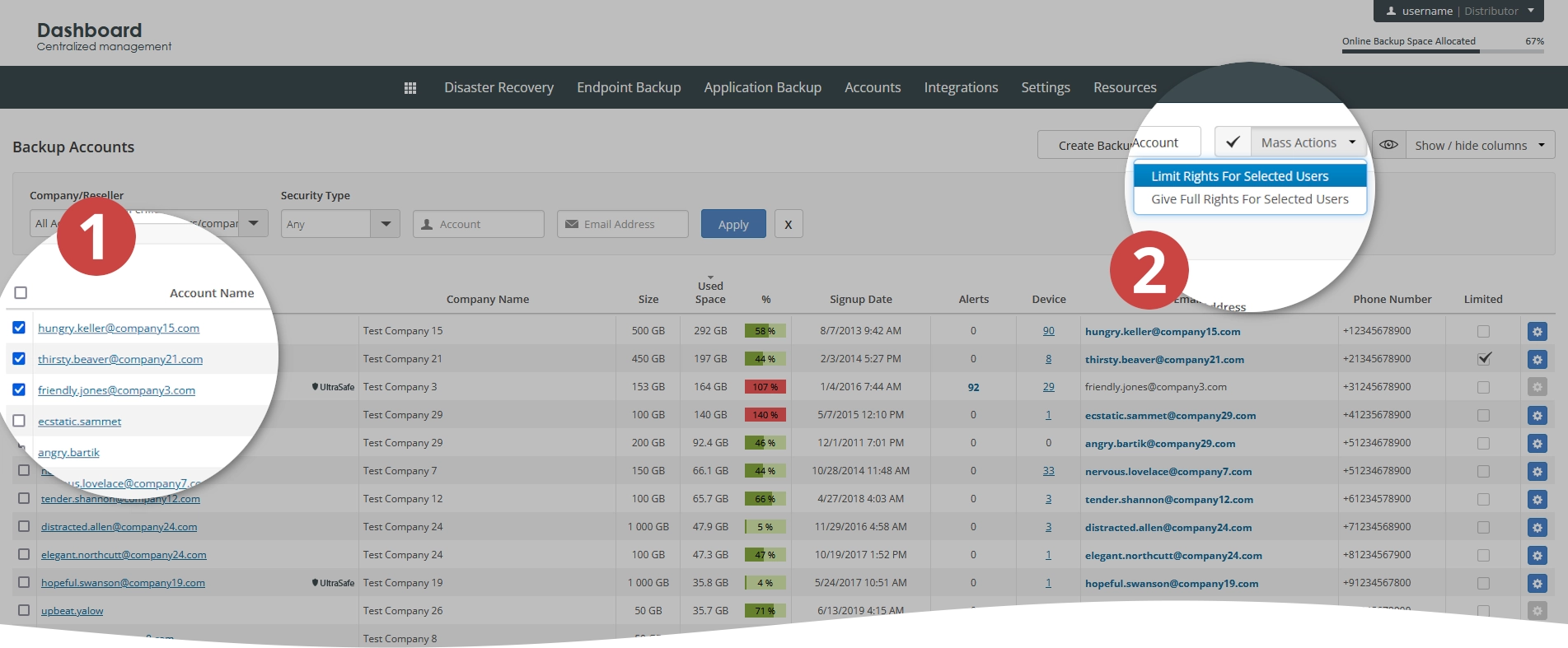Screen dimensions: 1568x648
Task: Click greyed gear icon in friendly.jones row
Action: (1537, 387)
